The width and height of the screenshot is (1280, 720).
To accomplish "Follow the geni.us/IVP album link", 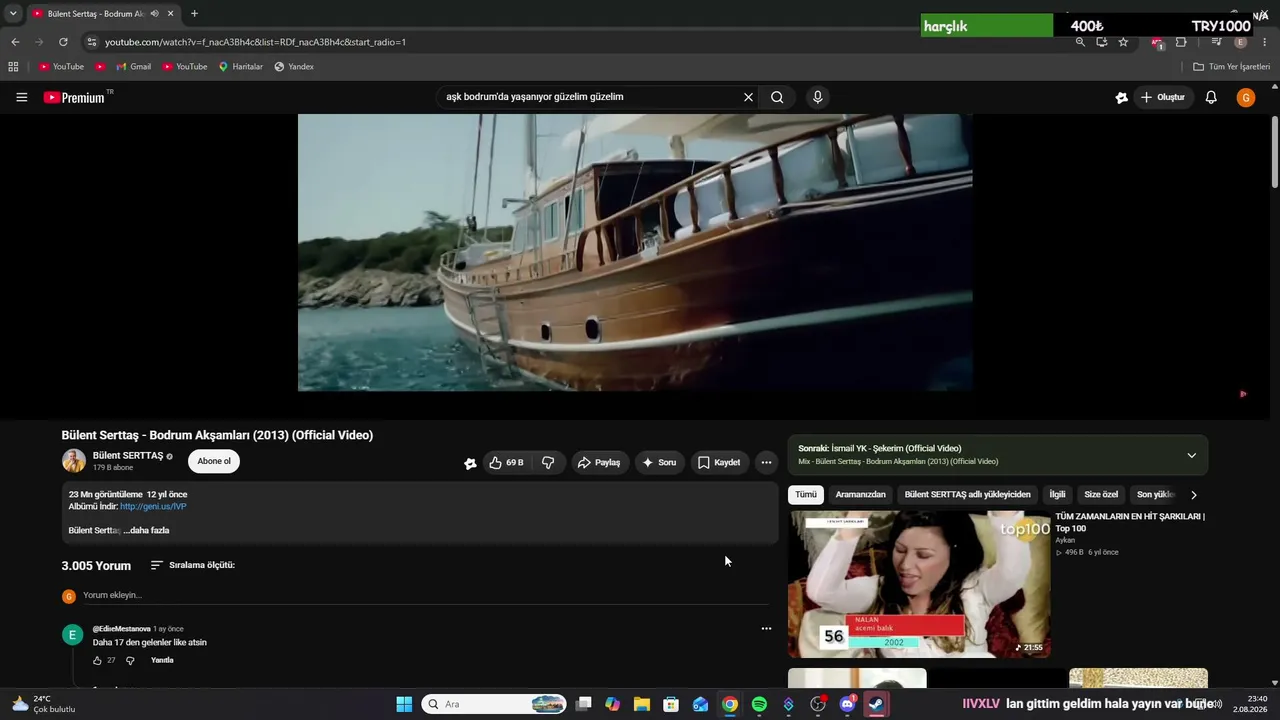I will (x=153, y=506).
